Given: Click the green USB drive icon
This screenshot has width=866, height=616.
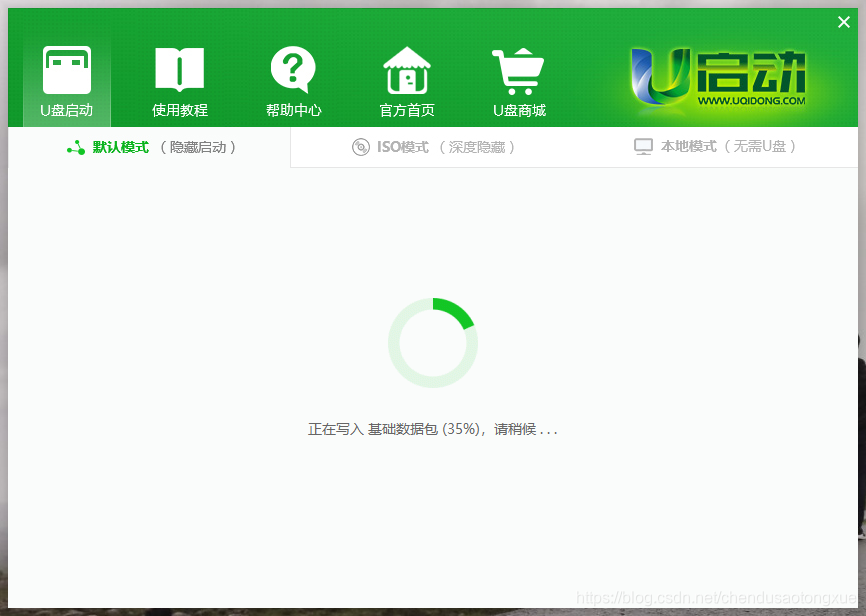Looking at the screenshot, I should (x=65, y=68).
